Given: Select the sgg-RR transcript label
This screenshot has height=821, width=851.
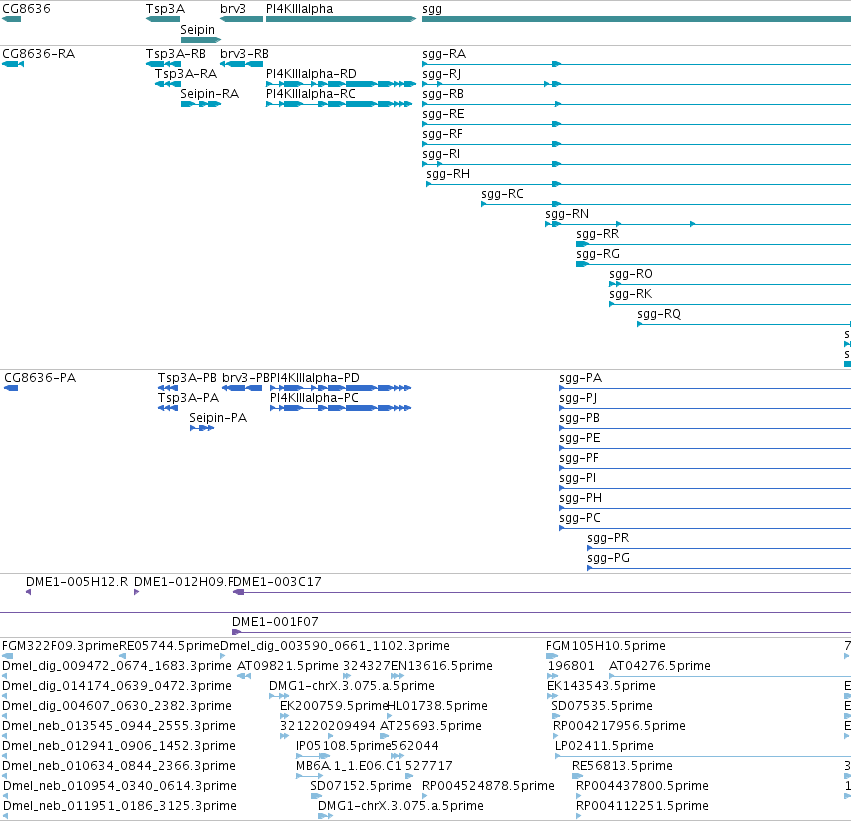Looking at the screenshot, I should (598, 234).
